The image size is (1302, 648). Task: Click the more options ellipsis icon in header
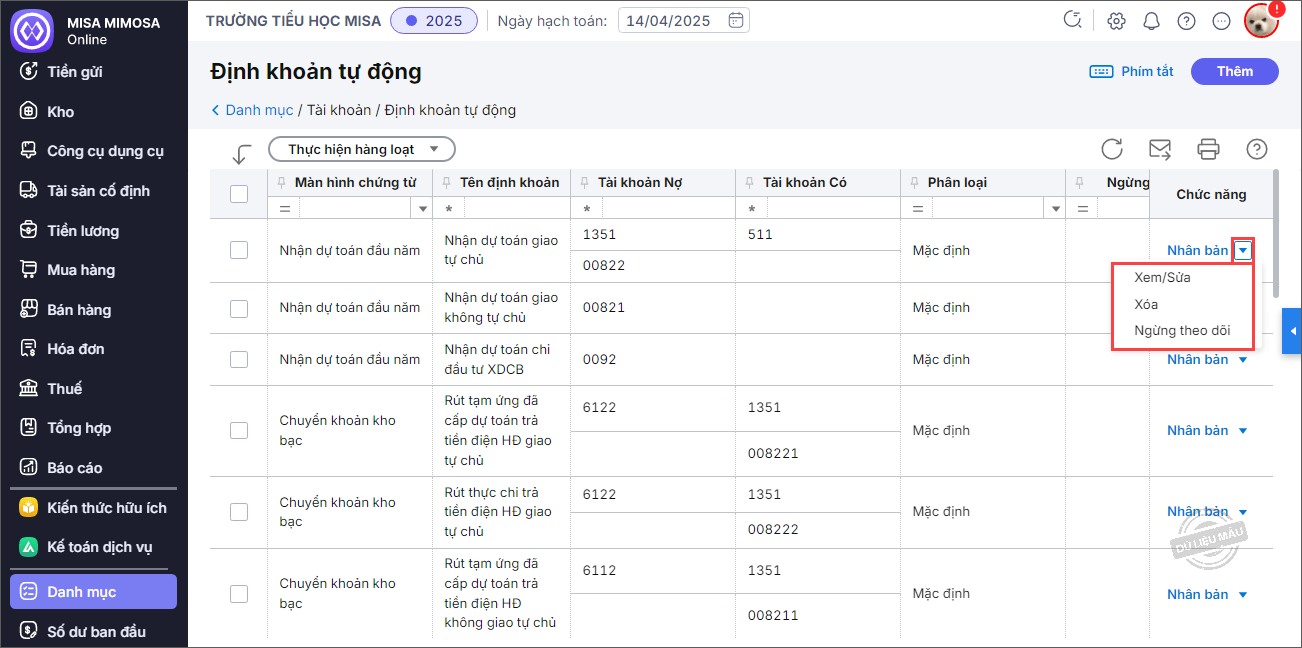[x=1220, y=20]
